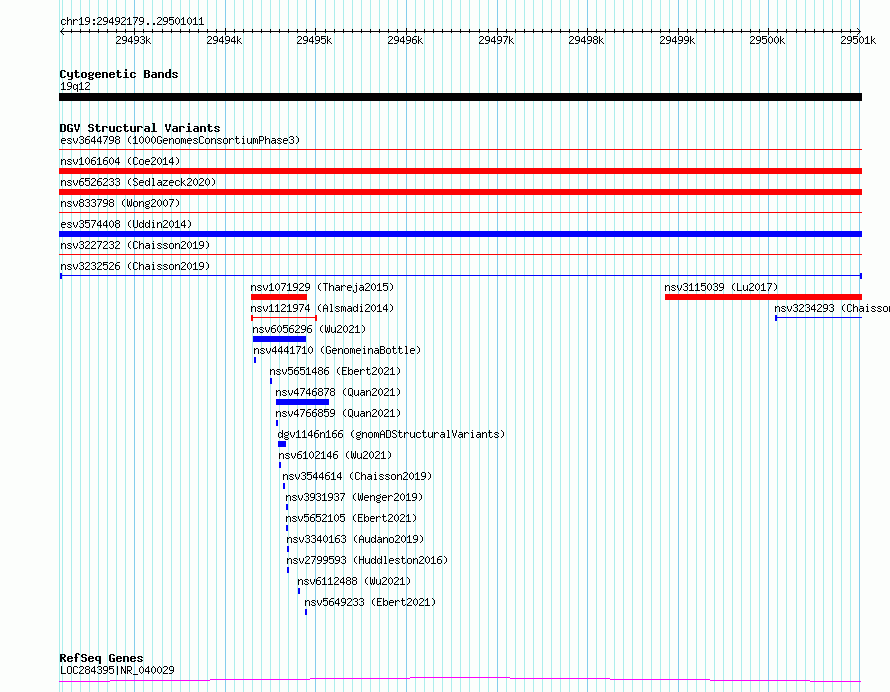
Task: Open the nsv6112488 (Wu2021) label
Action: pos(354,581)
